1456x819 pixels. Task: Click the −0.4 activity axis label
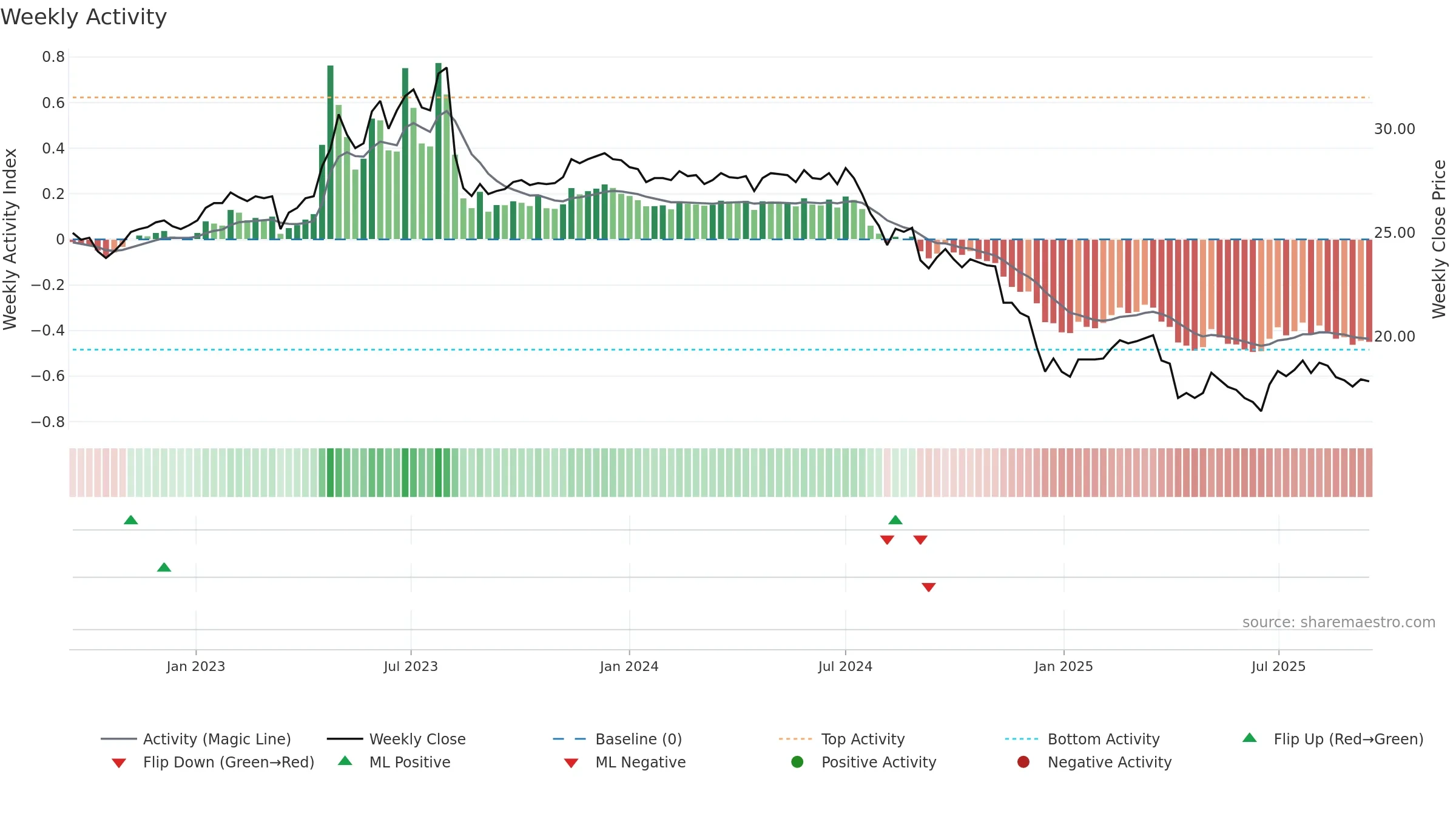coord(48,331)
